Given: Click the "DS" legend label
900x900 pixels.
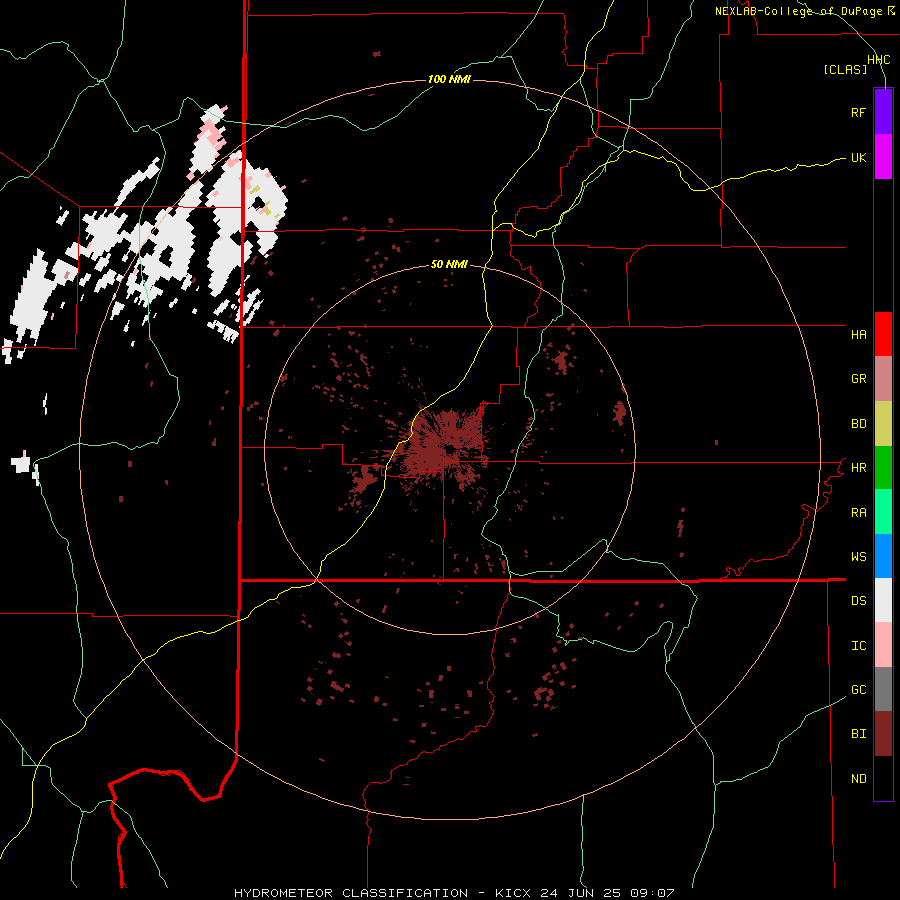Looking at the screenshot, I should coord(858,600).
